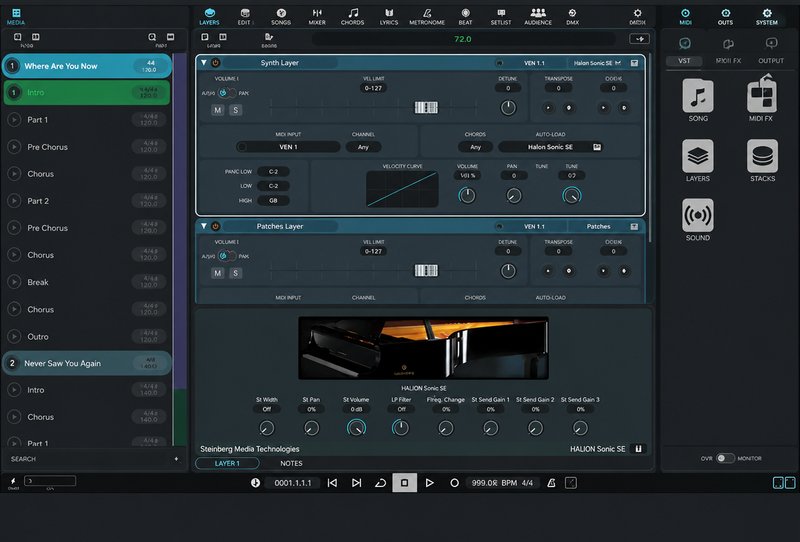Viewport: 800px width, 542px height.
Task: Open the Beat view
Action: [x=465, y=16]
